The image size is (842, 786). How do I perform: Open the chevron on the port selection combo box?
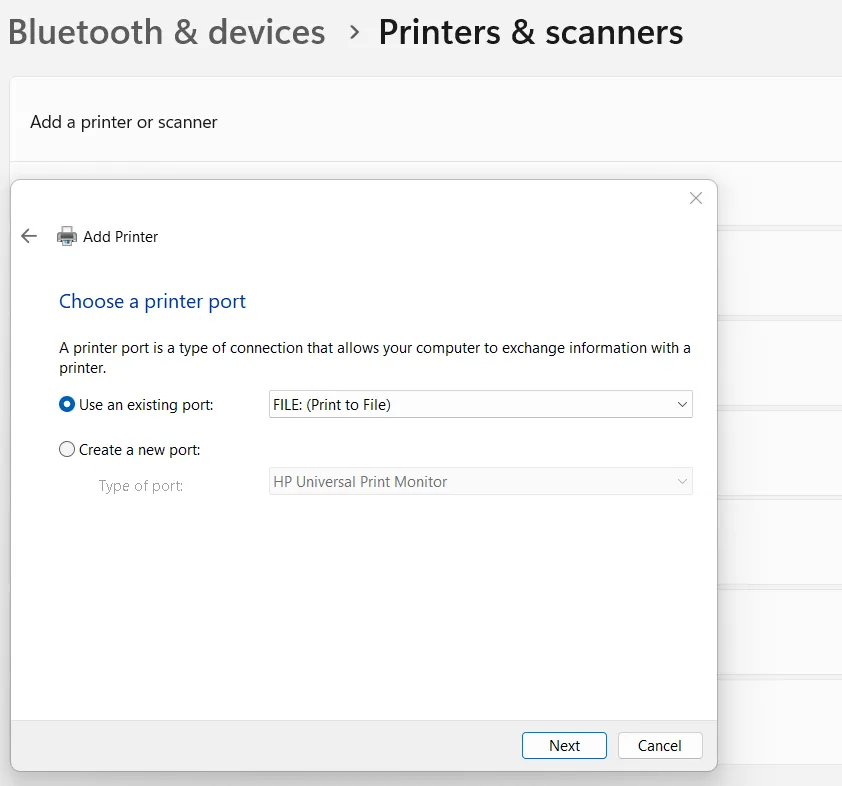click(x=683, y=404)
